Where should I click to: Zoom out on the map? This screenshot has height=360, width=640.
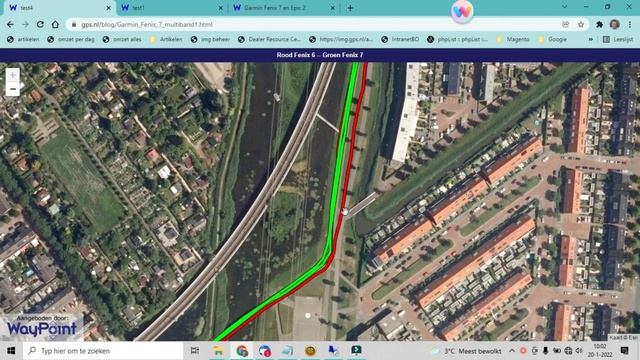[13, 89]
